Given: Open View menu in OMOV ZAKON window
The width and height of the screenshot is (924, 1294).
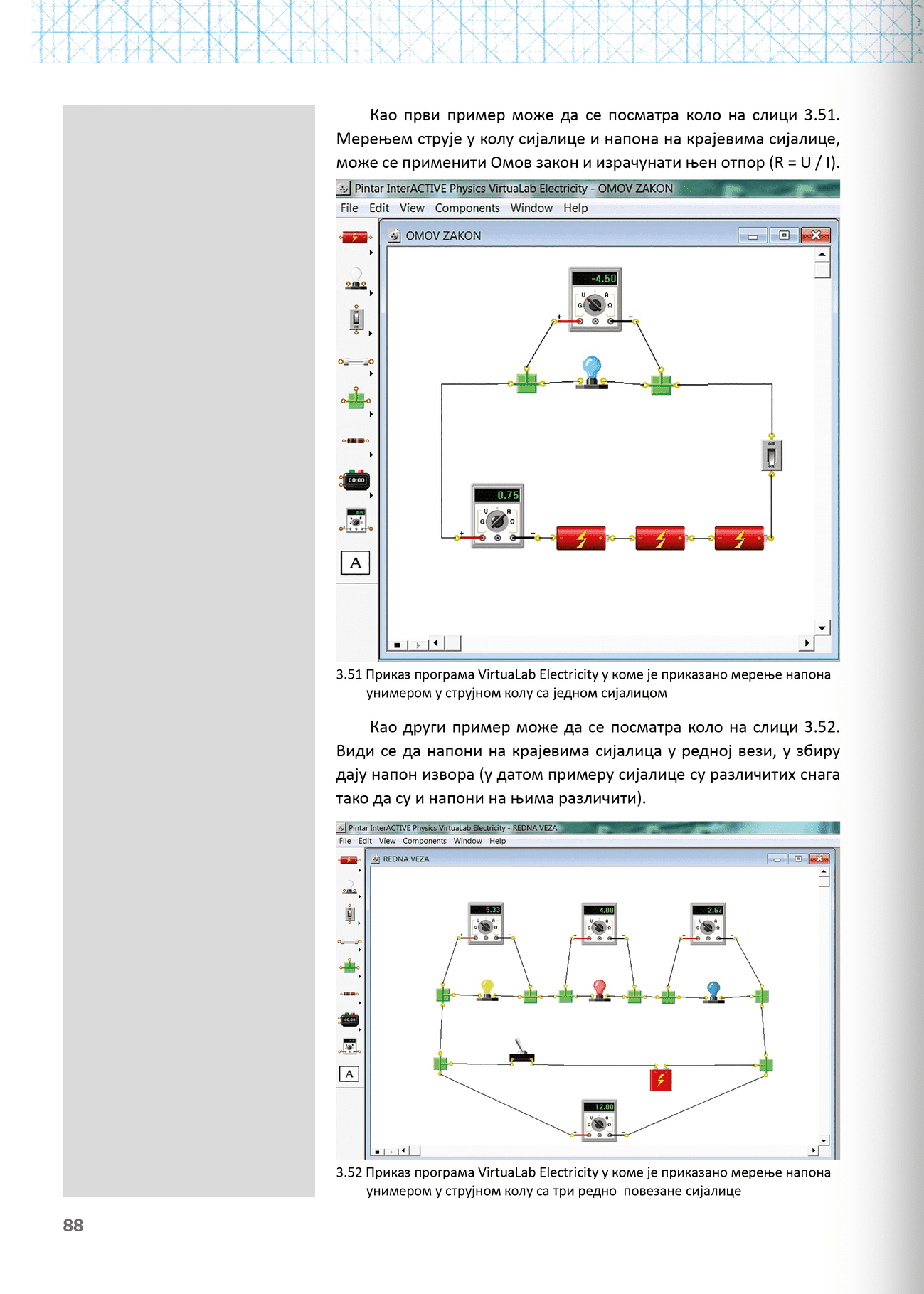Looking at the screenshot, I should pyautogui.click(x=412, y=208).
